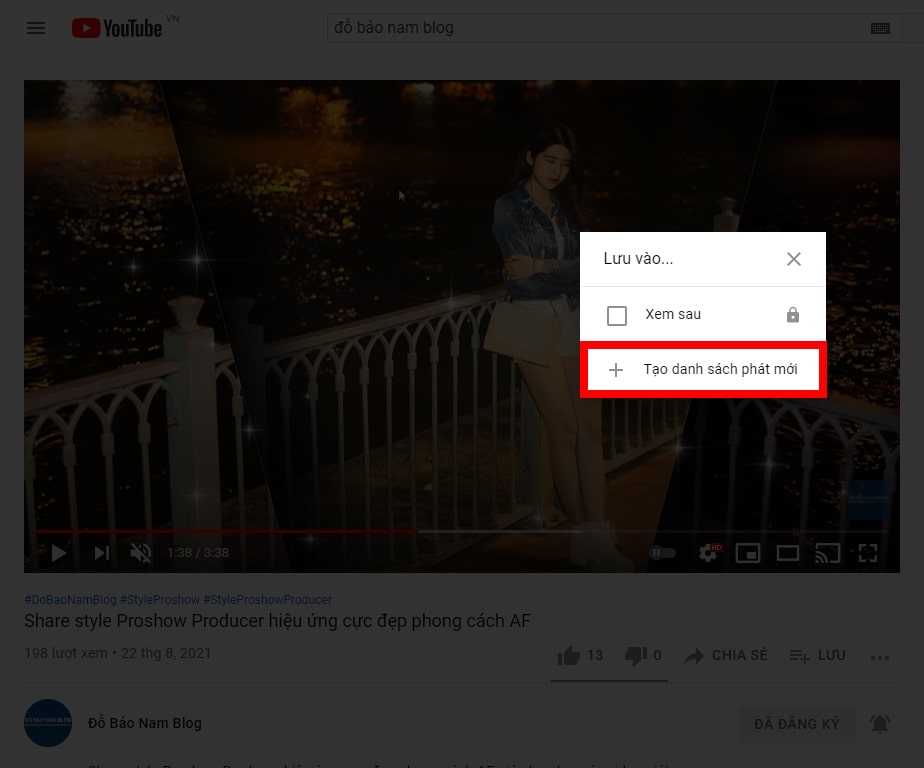
Task: Open video settings gear
Action: click(x=709, y=553)
